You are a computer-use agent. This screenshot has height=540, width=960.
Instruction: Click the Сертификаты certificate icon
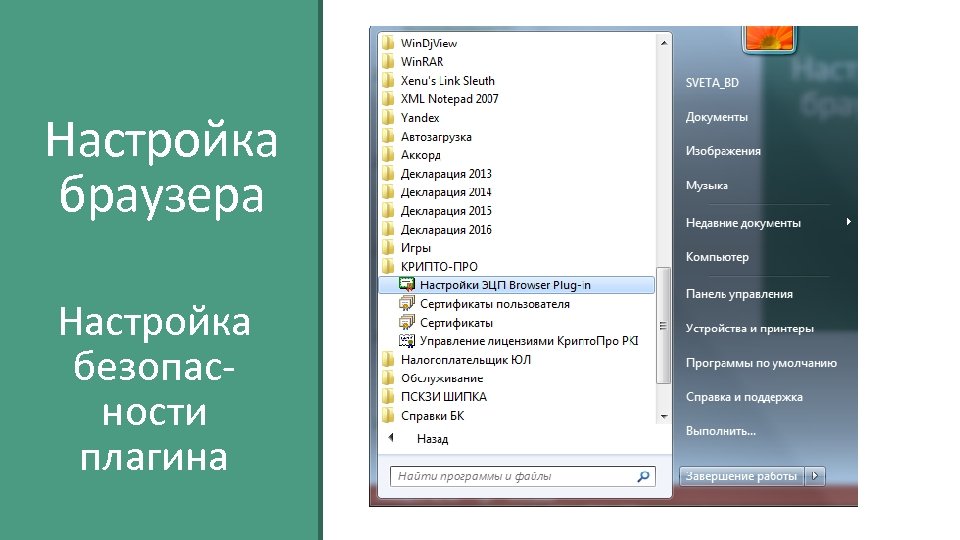click(407, 322)
